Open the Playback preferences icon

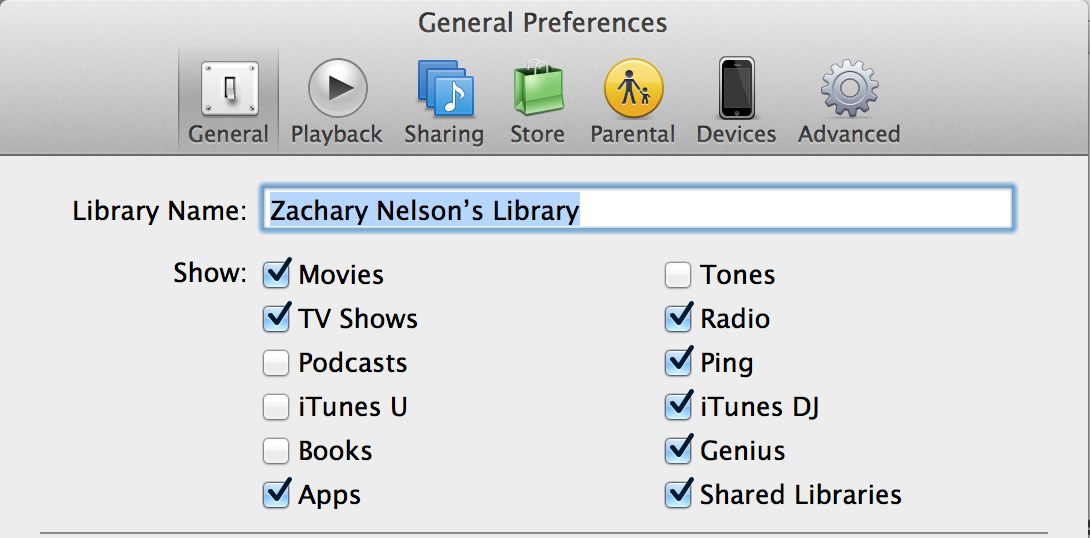click(x=337, y=88)
